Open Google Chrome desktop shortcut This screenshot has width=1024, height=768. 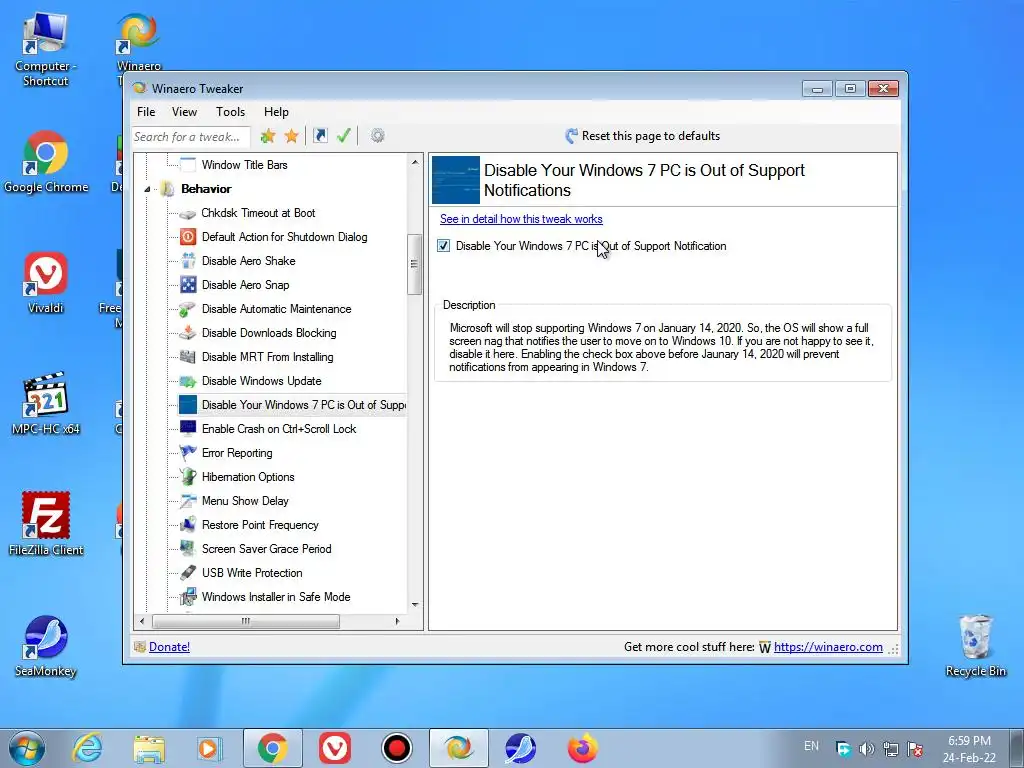coord(46,162)
